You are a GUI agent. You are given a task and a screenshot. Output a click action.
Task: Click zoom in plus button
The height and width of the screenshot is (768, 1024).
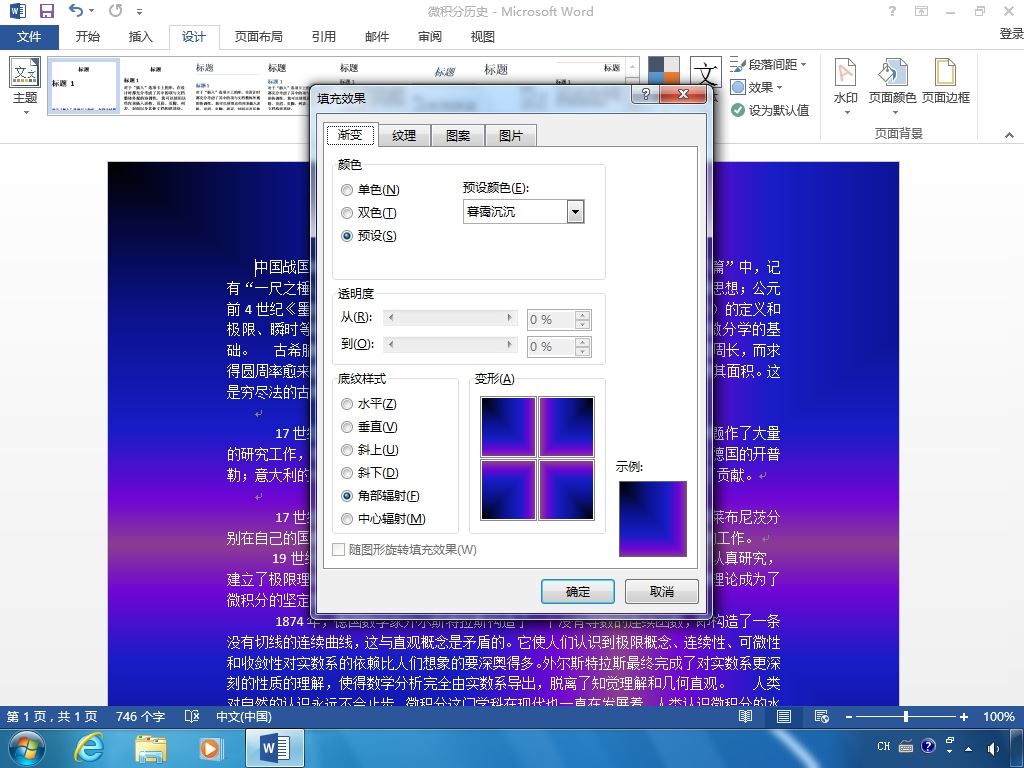[x=963, y=716]
